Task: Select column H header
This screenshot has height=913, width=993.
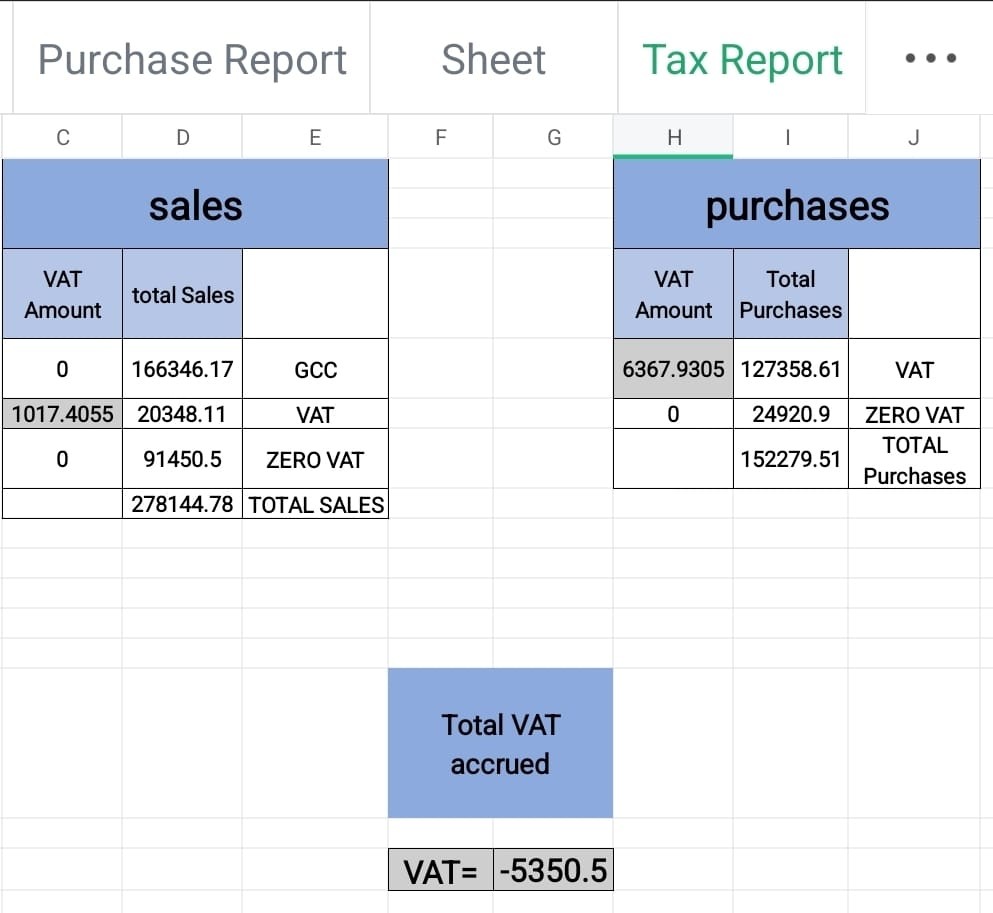Action: pyautogui.click(x=673, y=138)
